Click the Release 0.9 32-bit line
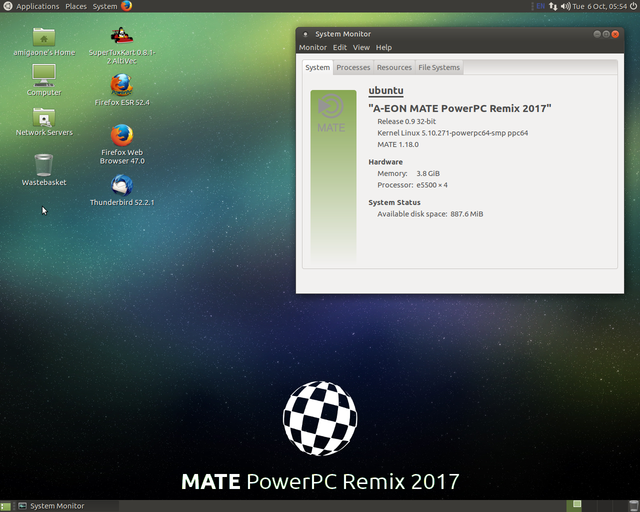This screenshot has height=512, width=640. coord(407,121)
